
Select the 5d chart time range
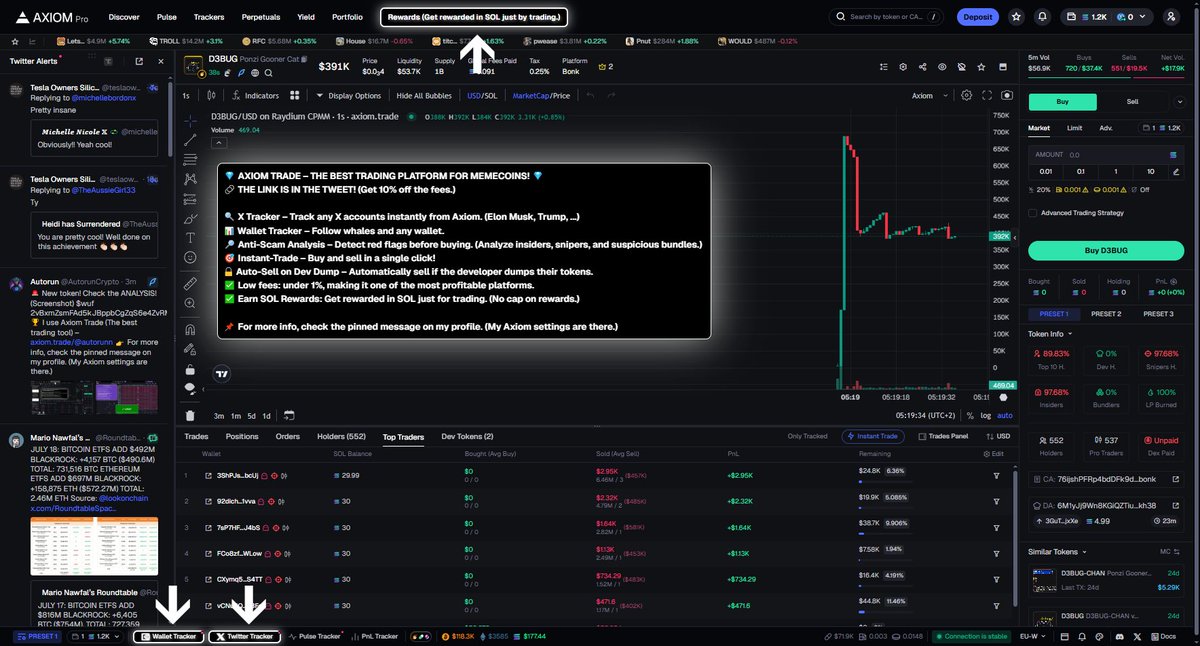[251, 415]
